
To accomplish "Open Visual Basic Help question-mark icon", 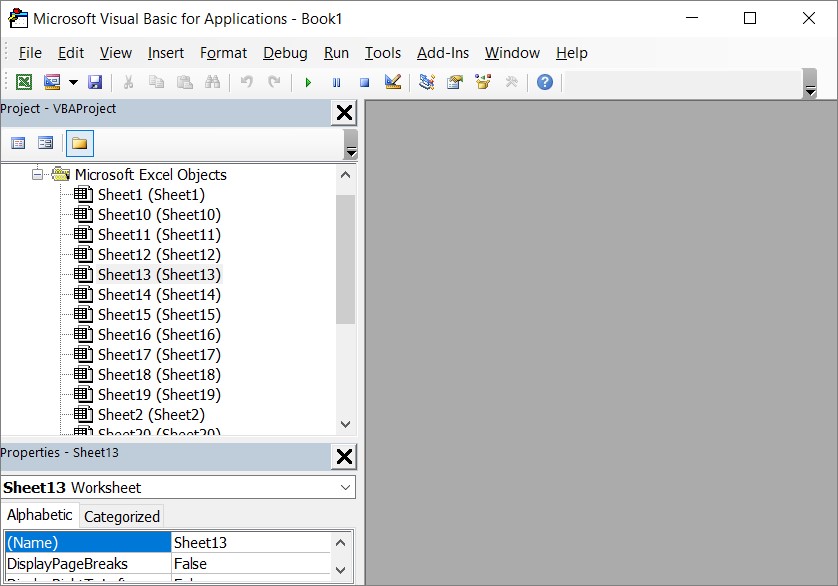I will point(545,82).
